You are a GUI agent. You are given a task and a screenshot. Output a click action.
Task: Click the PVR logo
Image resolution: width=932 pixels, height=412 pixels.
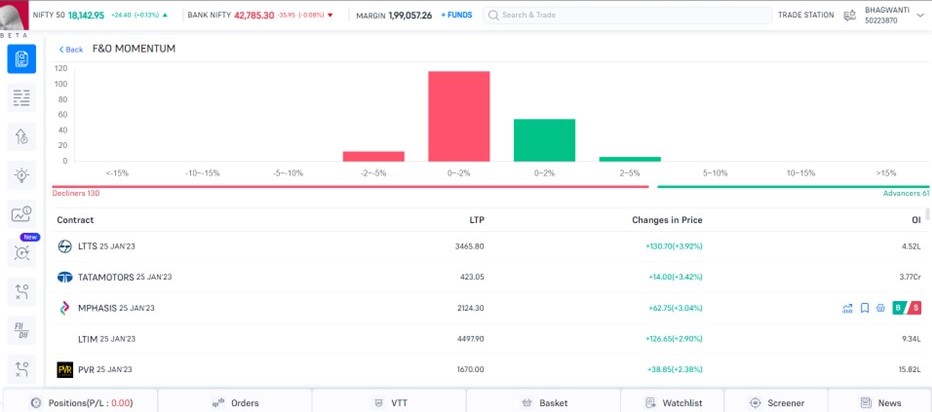click(65, 370)
